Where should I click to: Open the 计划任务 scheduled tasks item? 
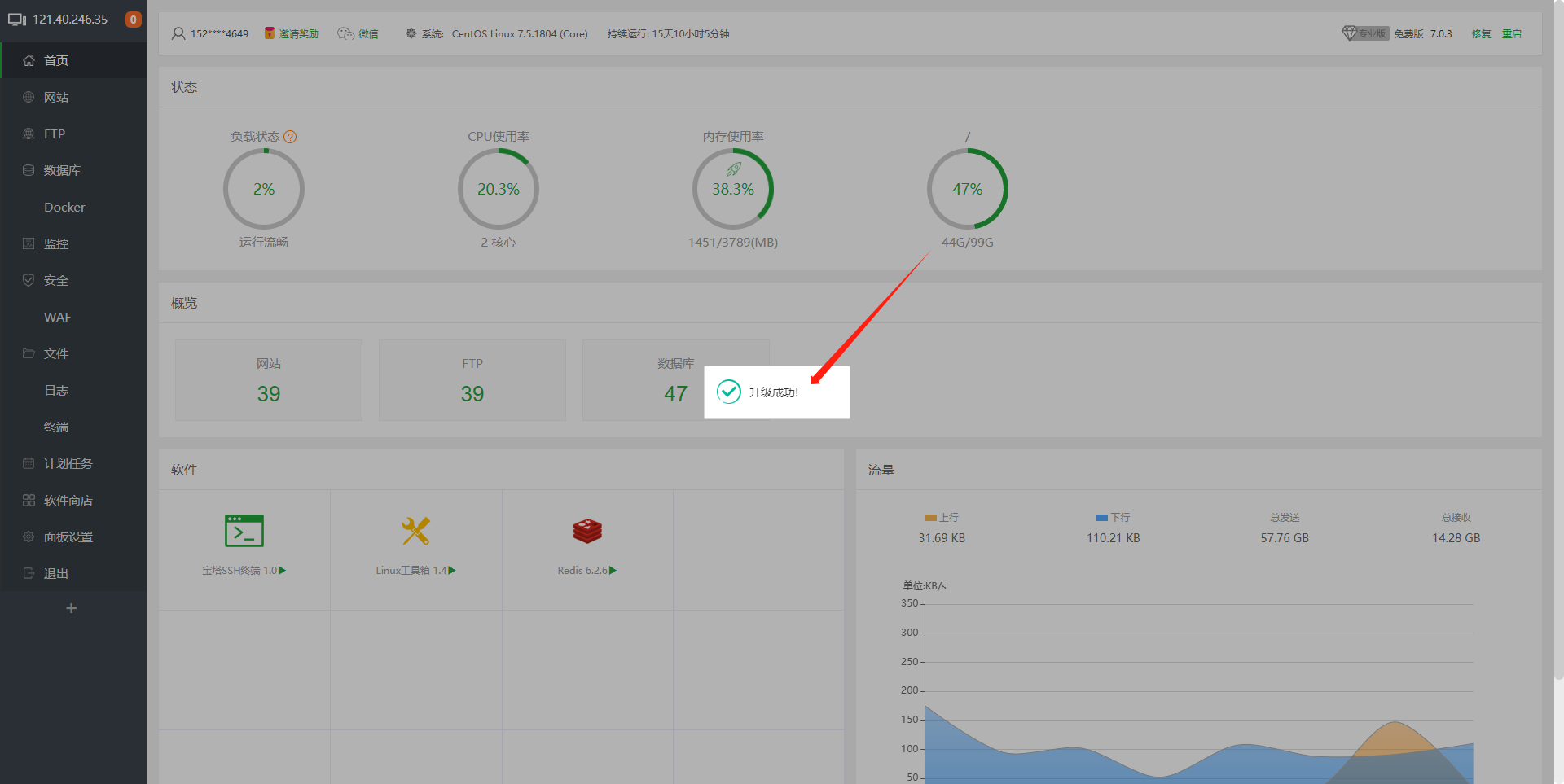[73, 463]
